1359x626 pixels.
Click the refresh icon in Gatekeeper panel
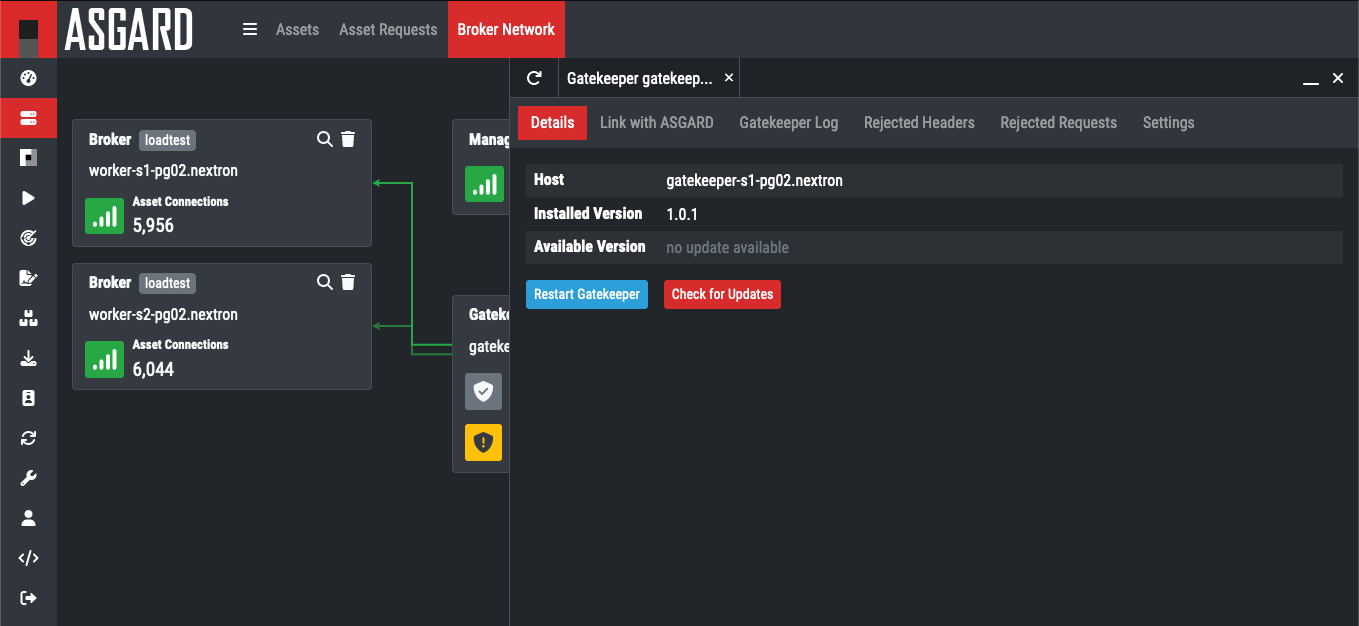534,78
